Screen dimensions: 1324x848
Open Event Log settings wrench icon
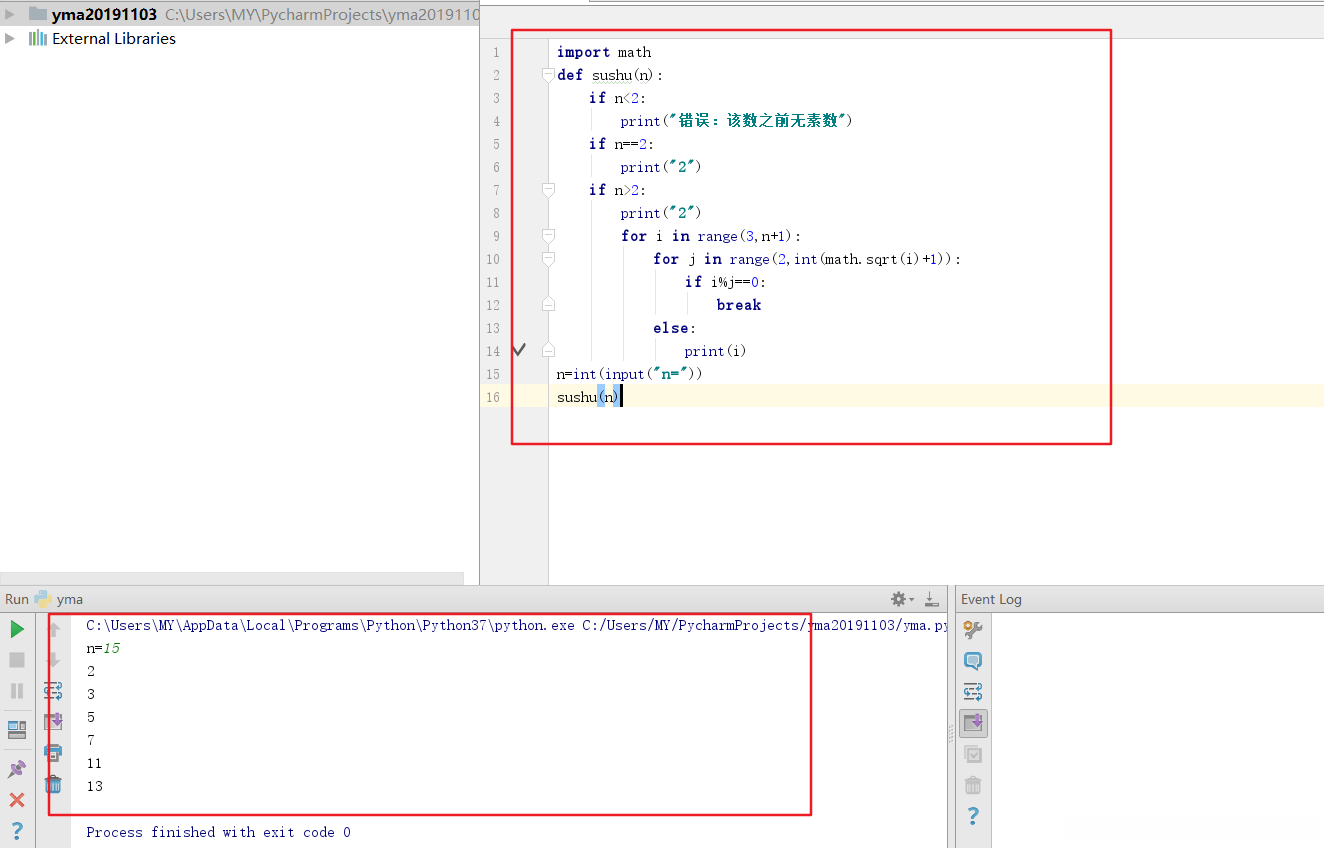(972, 629)
